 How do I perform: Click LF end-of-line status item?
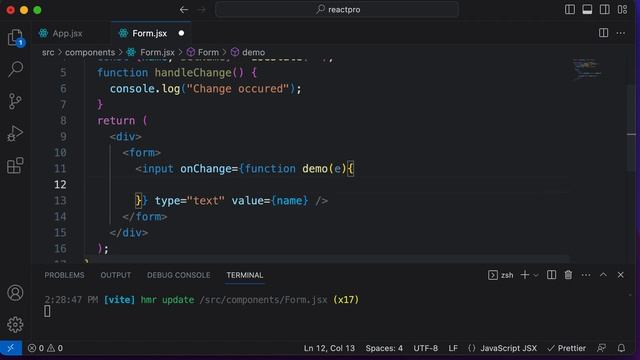[453, 348]
